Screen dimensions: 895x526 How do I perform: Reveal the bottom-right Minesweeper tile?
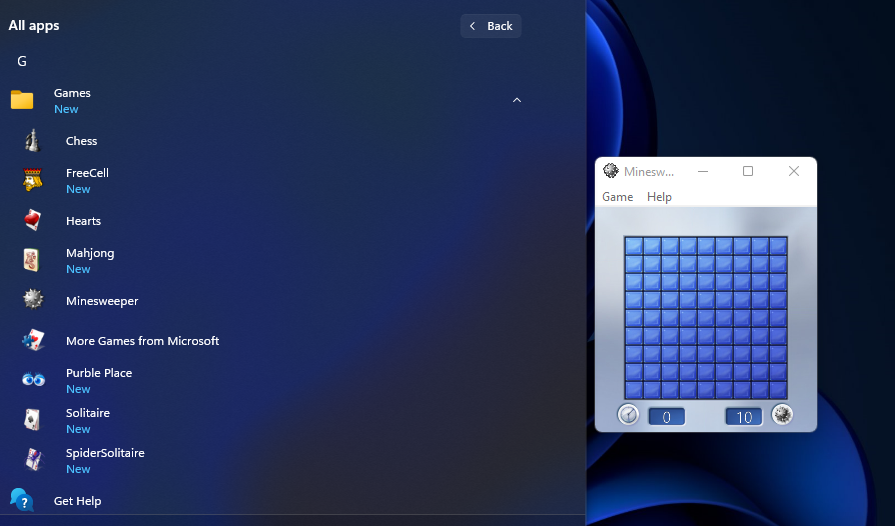pyautogui.click(x=778, y=390)
